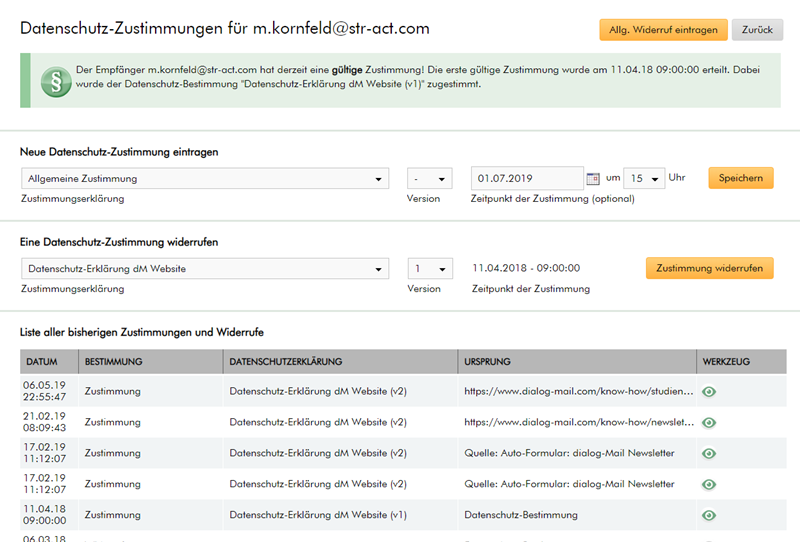Image resolution: width=800 pixels, height=542 pixels.
Task: Open the know-how/newslet origin URL
Action: coord(579,423)
